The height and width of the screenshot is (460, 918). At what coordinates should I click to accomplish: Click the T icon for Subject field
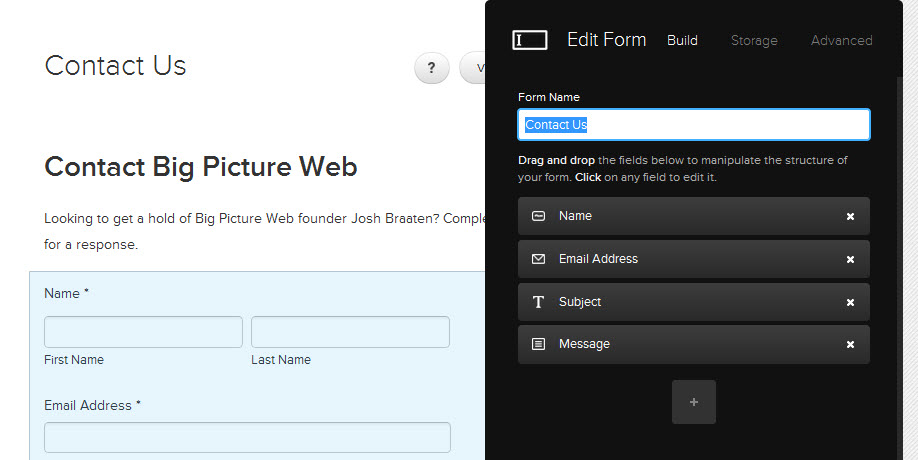[x=538, y=302]
